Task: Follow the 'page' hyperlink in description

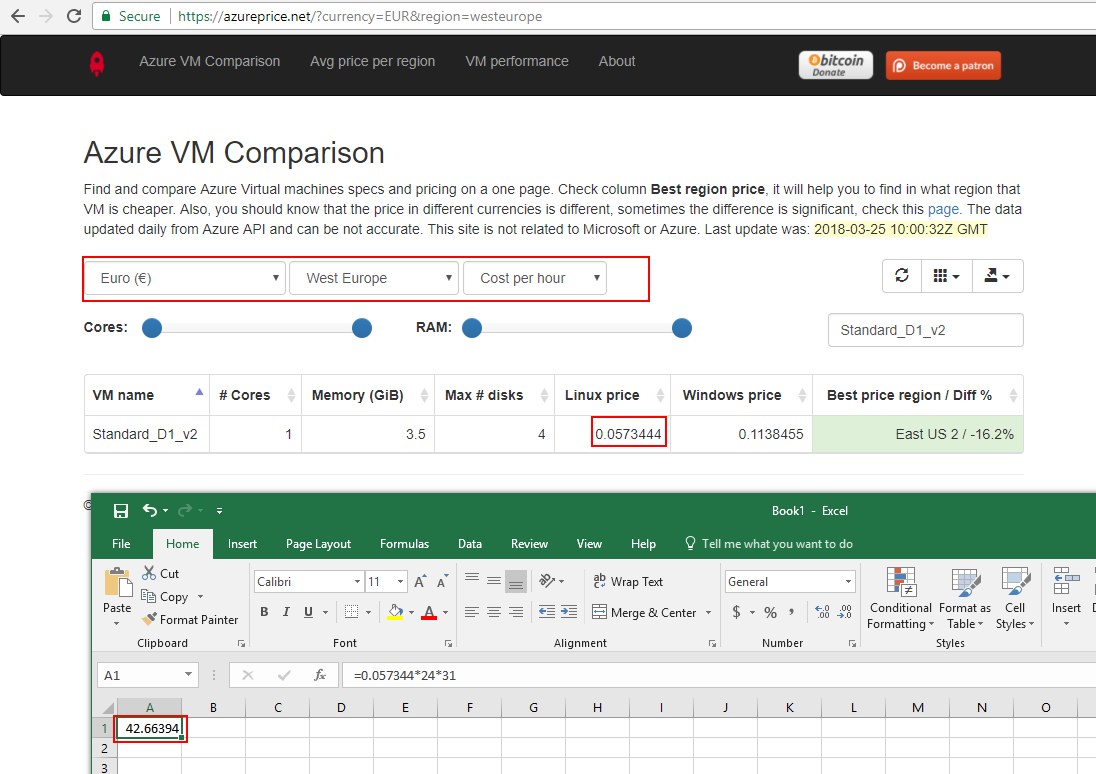Action: 942,209
